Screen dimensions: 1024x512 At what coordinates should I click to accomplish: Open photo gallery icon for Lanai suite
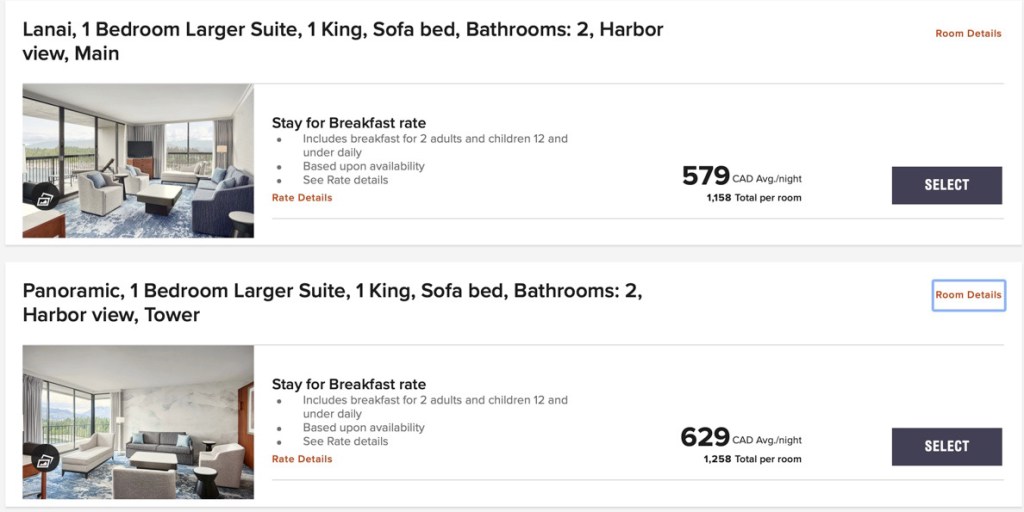(x=44, y=199)
